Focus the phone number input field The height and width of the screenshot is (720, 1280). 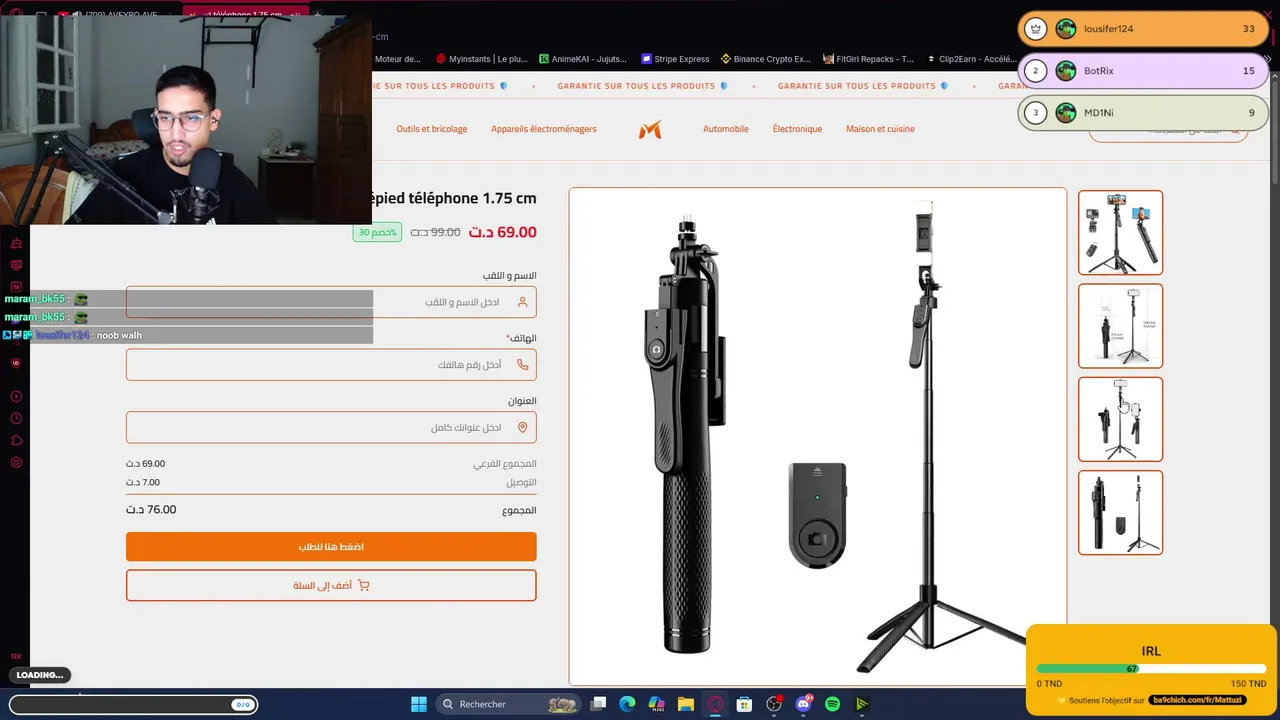point(331,365)
